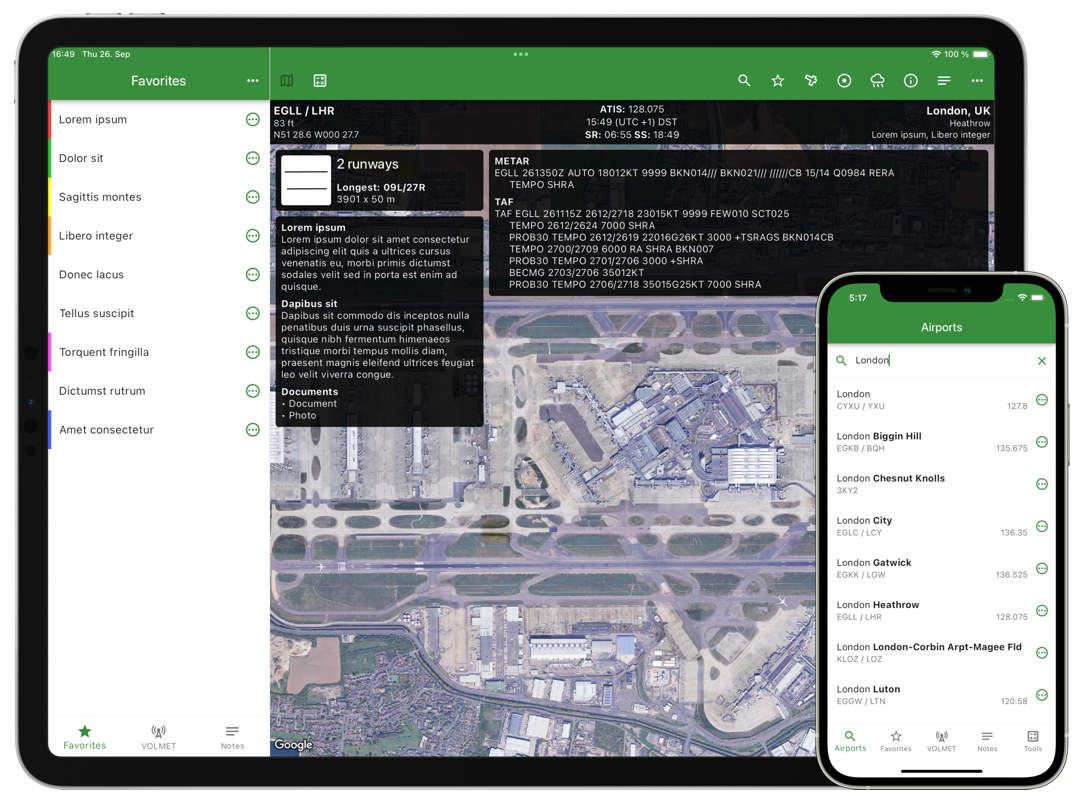Screen dimensions: 1087x801
Task: Open options for Donec lacus favorite
Action: [x=253, y=275]
